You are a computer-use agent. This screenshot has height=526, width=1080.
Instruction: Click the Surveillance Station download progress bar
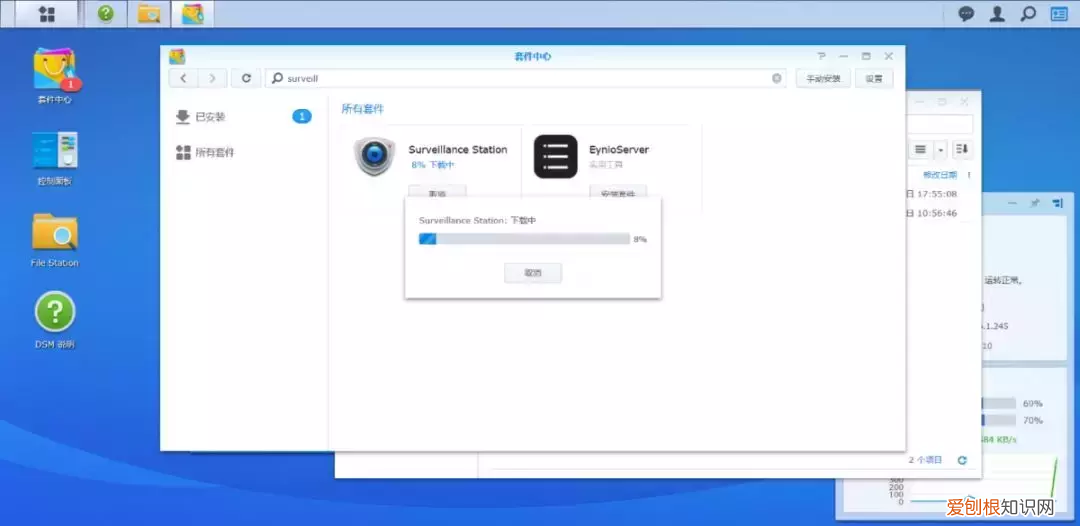click(x=524, y=239)
